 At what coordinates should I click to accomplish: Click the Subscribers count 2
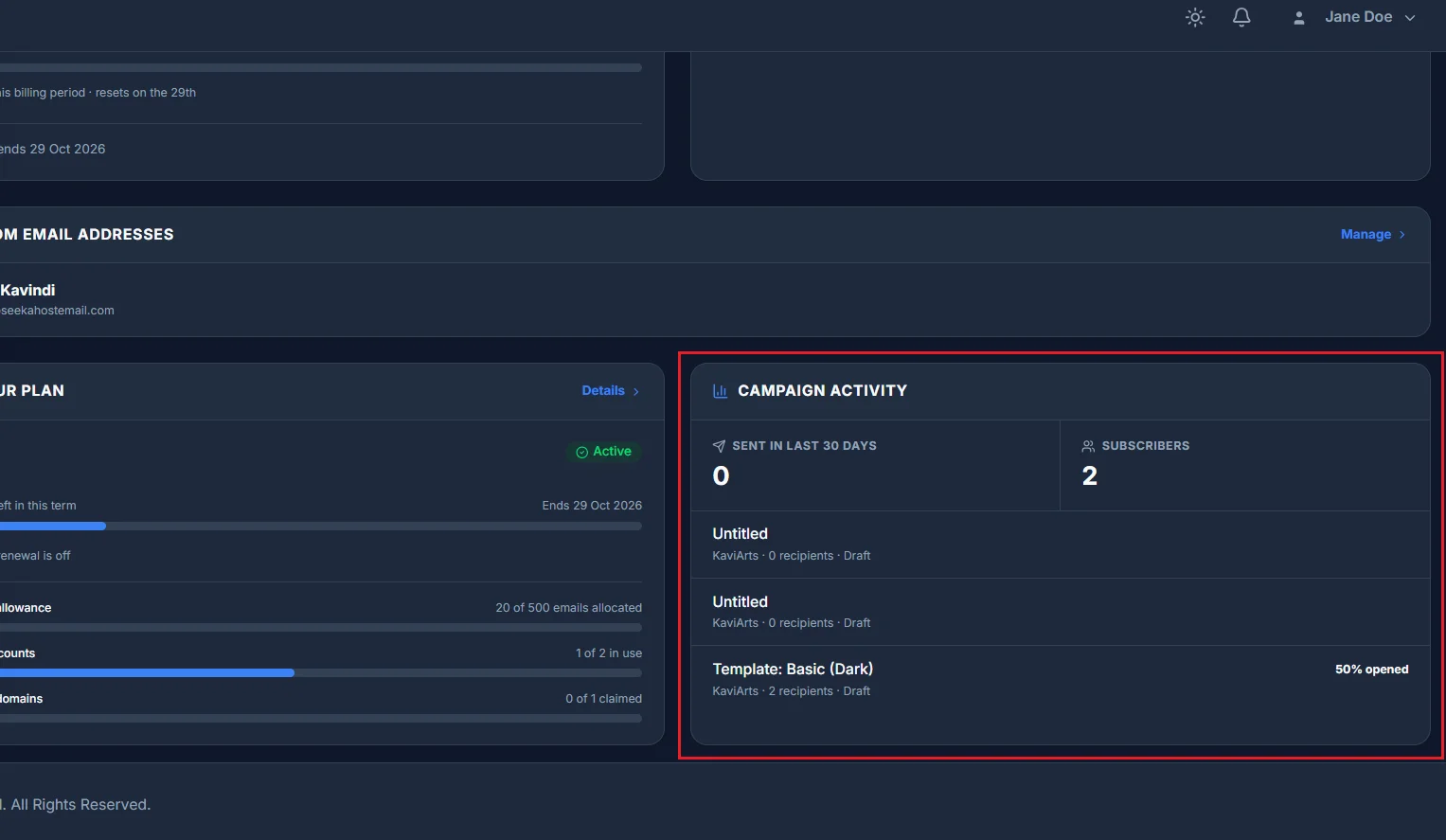click(1090, 475)
